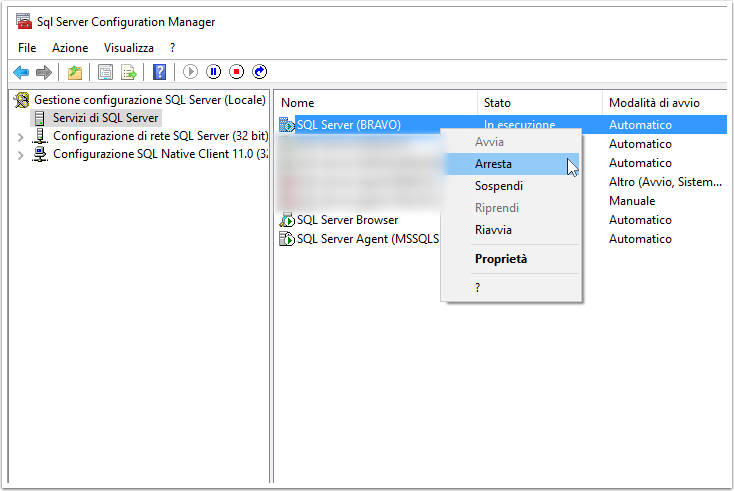
Task: Open the File menu
Action: [x=27, y=48]
